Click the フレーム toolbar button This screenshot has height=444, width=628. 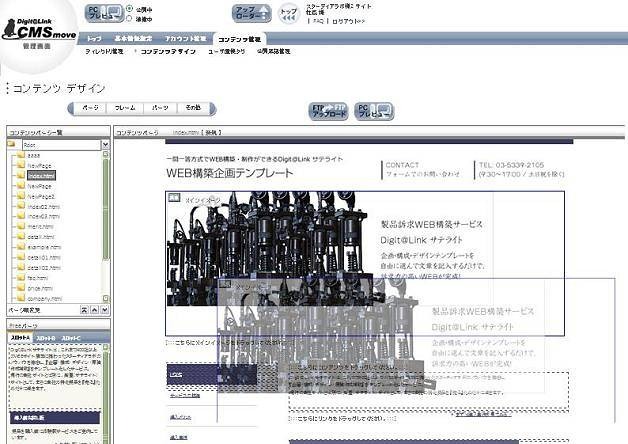(125, 108)
